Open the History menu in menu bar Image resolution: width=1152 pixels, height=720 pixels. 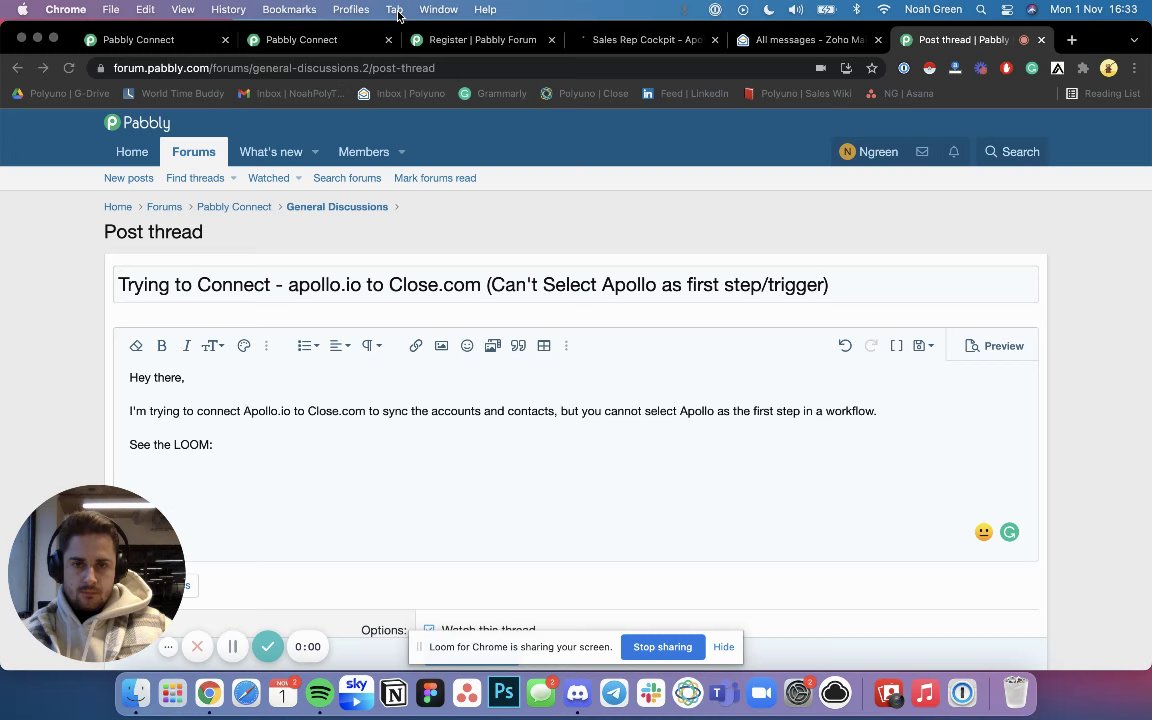[x=228, y=10]
